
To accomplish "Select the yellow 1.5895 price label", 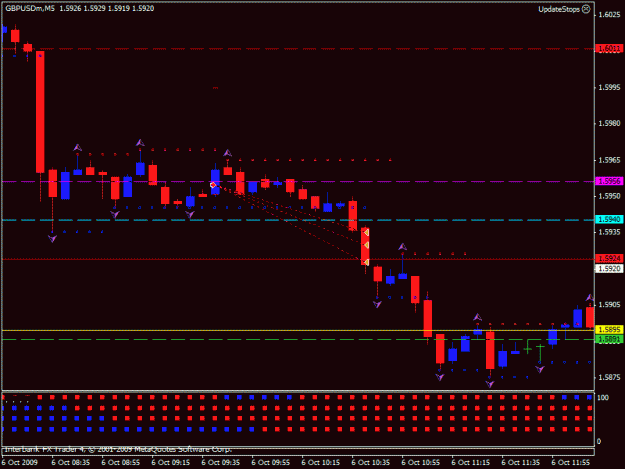I will [609, 330].
